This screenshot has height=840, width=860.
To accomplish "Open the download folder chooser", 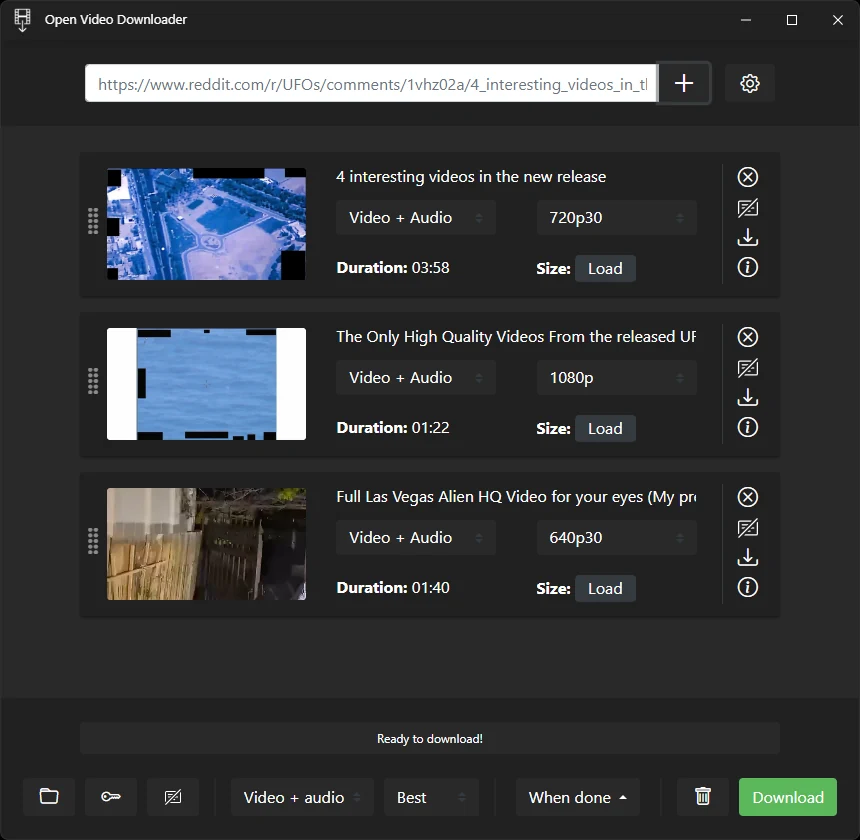I will (x=49, y=797).
